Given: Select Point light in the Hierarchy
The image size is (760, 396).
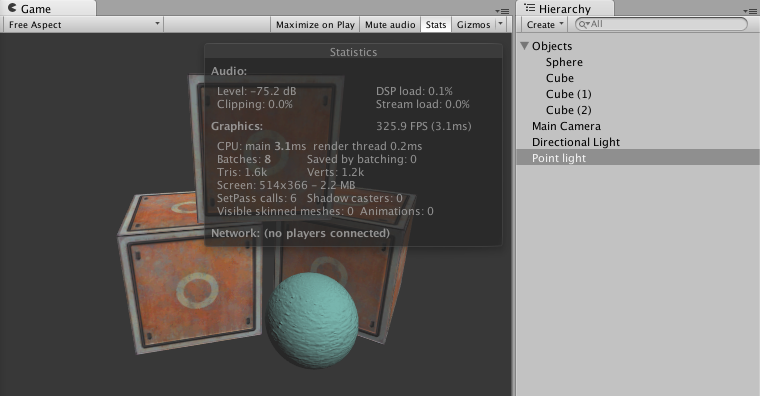Looking at the screenshot, I should [638, 158].
